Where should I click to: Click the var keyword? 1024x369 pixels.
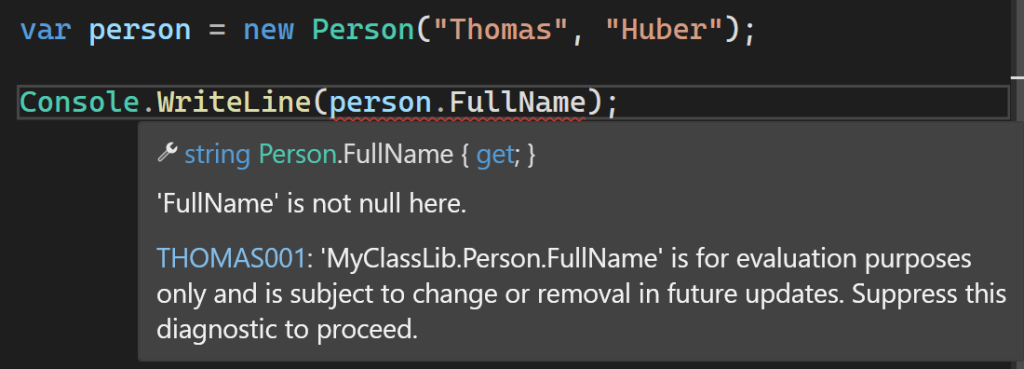(45, 31)
